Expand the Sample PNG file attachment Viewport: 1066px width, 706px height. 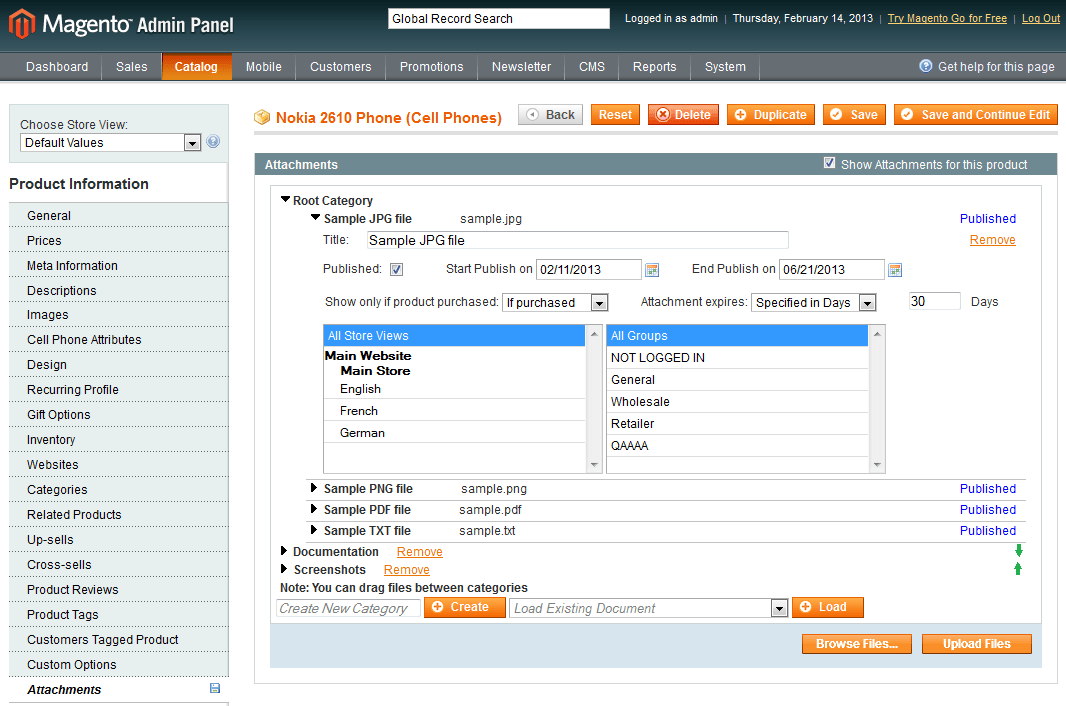click(313, 489)
